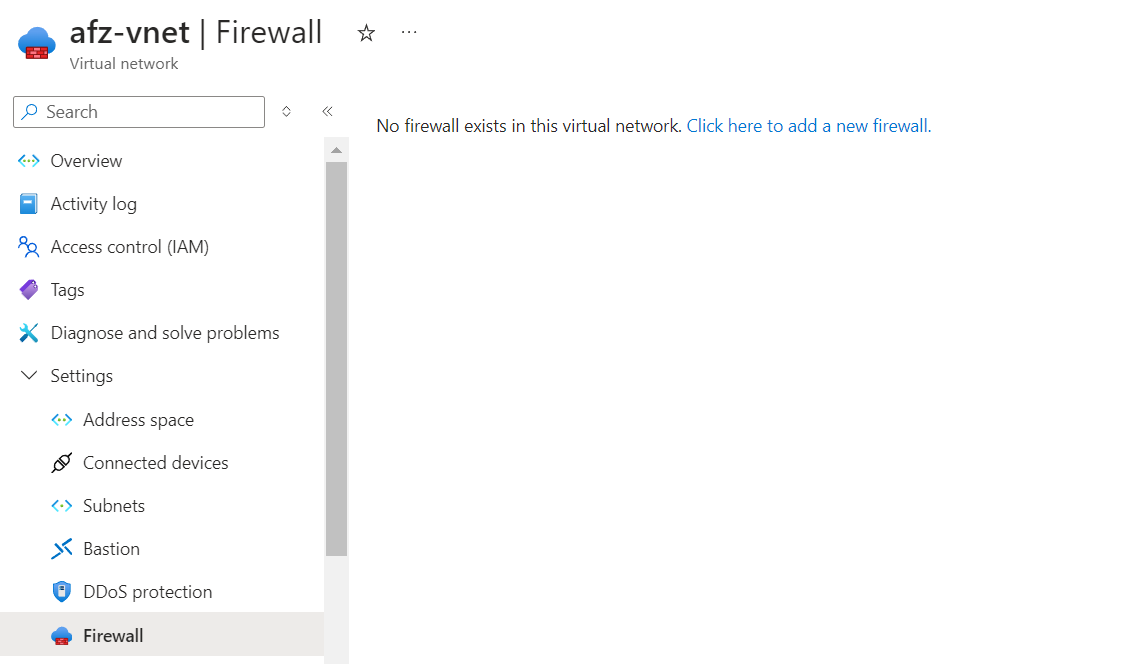Viewport: 1146px width, 664px height.
Task: Click the purple Tags icon
Action: click(29, 290)
